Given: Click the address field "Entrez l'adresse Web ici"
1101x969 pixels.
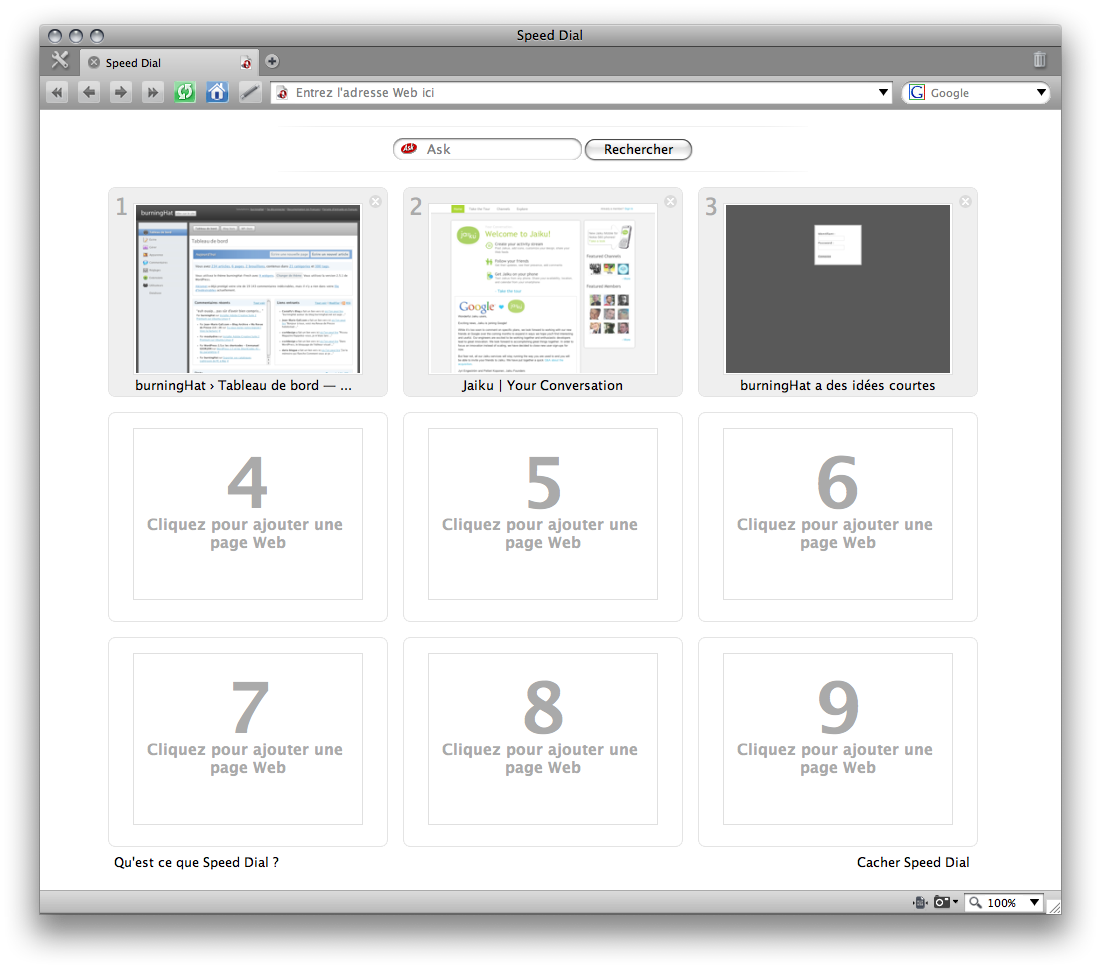Looking at the screenshot, I should click(x=581, y=93).
